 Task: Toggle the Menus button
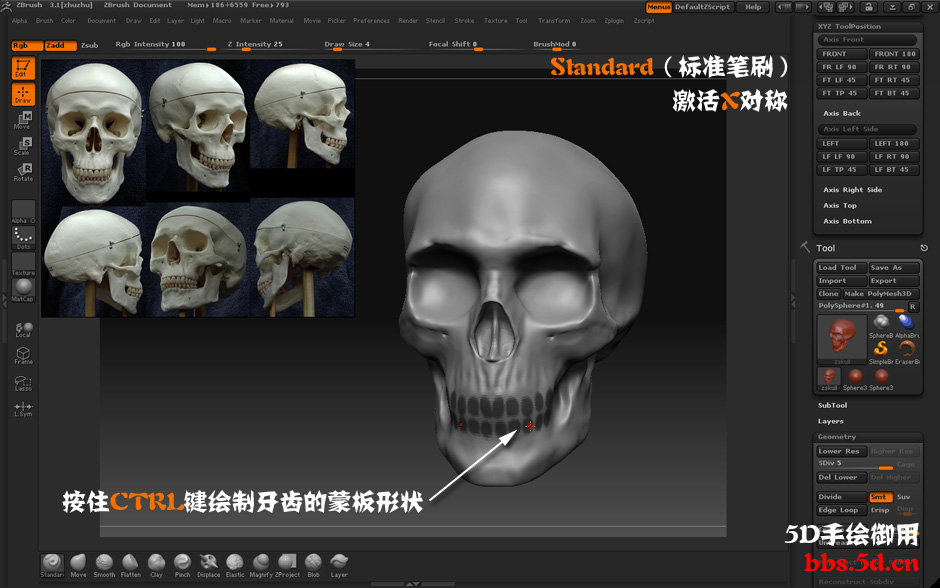[658, 7]
